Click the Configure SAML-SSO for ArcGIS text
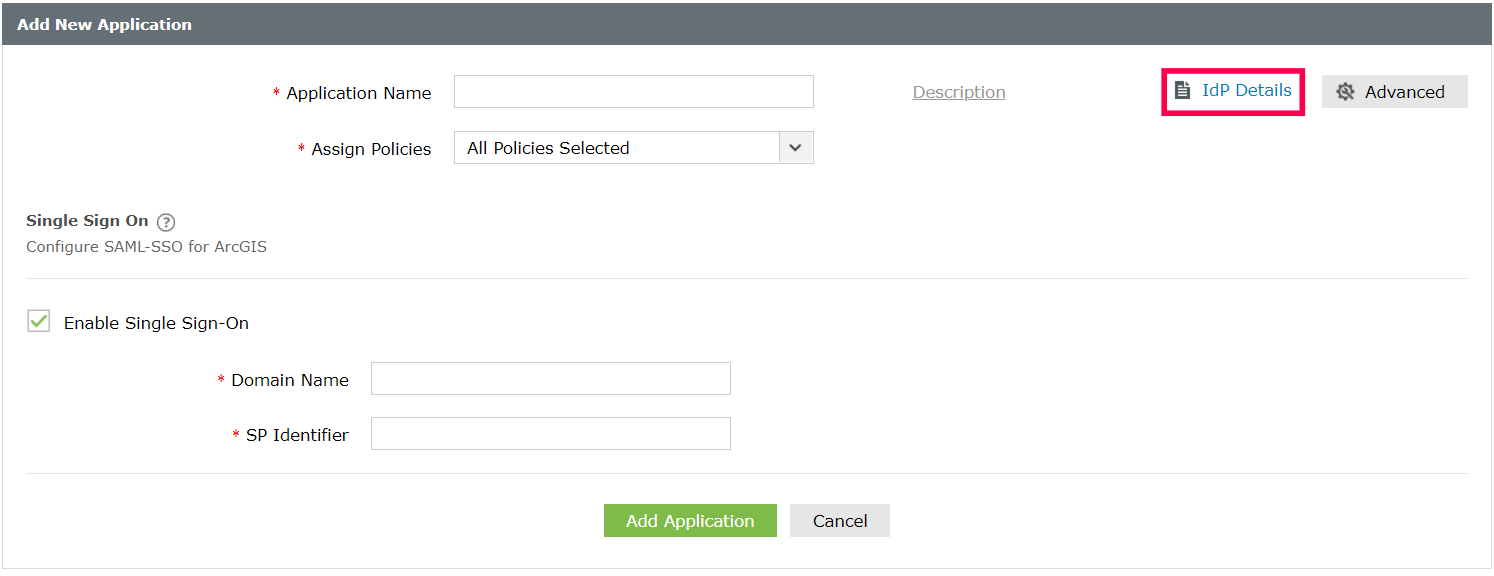 point(146,247)
